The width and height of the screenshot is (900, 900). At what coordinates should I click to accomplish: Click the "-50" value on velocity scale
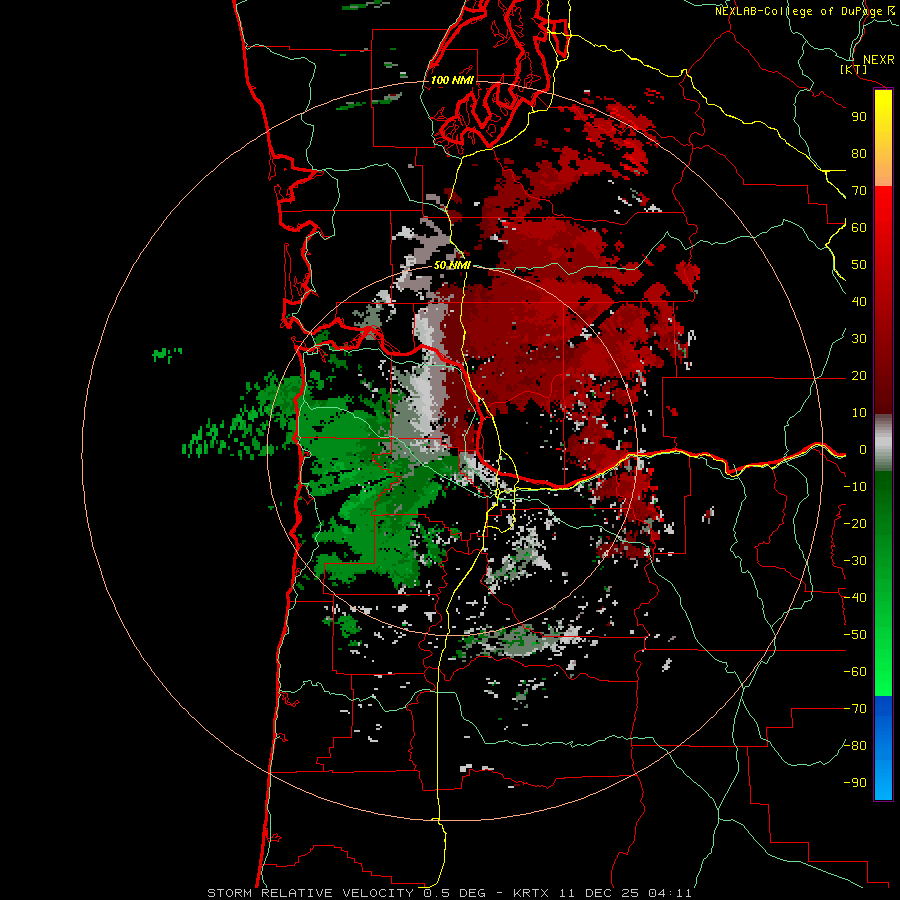[855, 635]
